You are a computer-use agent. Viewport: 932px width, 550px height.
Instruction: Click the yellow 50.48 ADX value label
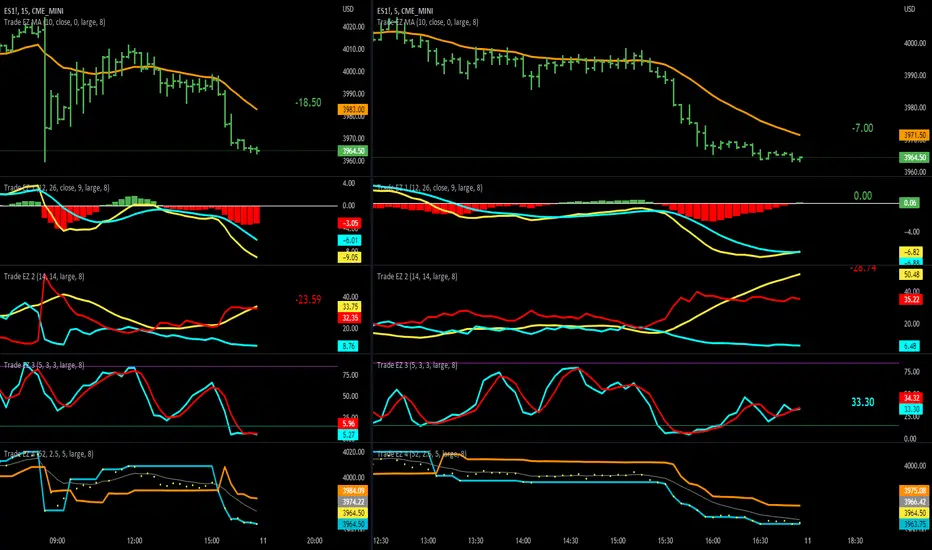[x=911, y=275]
